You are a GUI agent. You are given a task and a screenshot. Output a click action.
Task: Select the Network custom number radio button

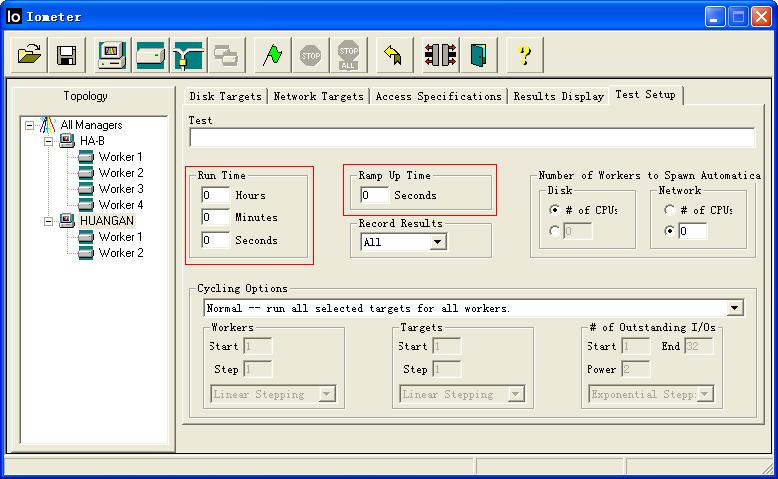[x=668, y=231]
